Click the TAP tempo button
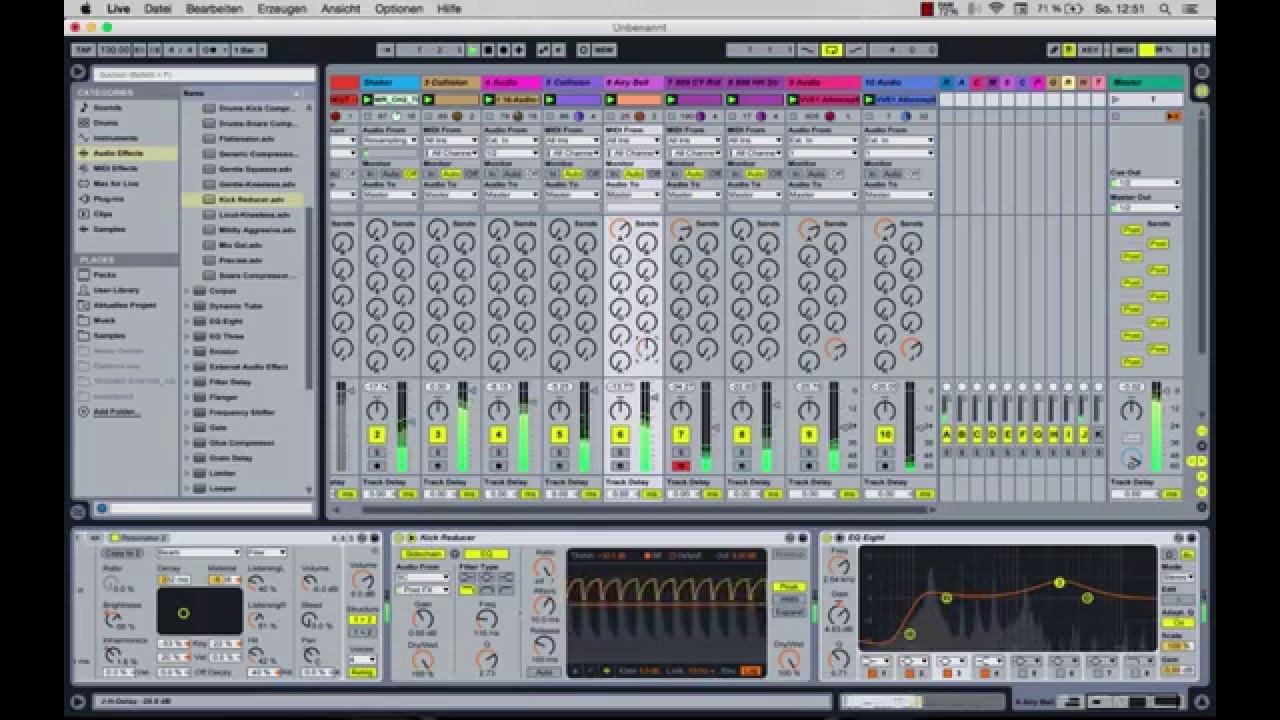The height and width of the screenshot is (720, 1280). [83, 50]
